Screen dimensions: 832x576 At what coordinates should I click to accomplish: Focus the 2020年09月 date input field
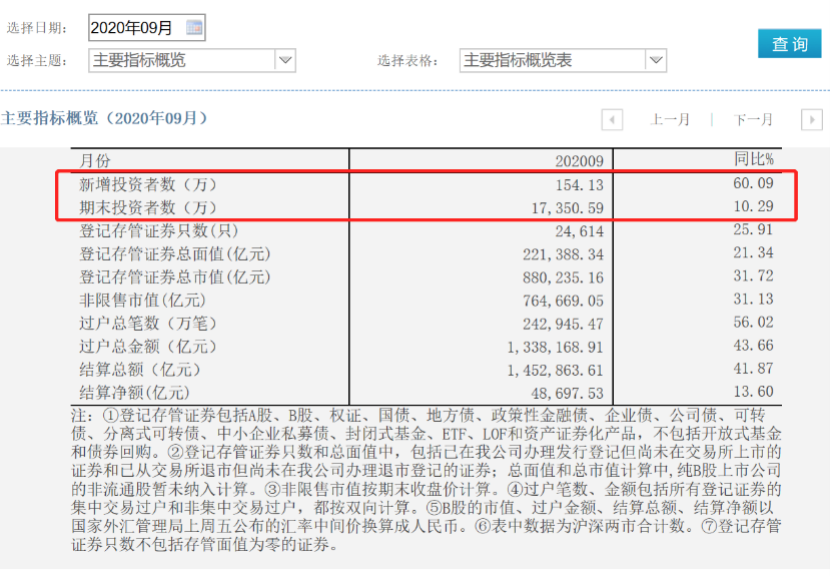(147, 28)
